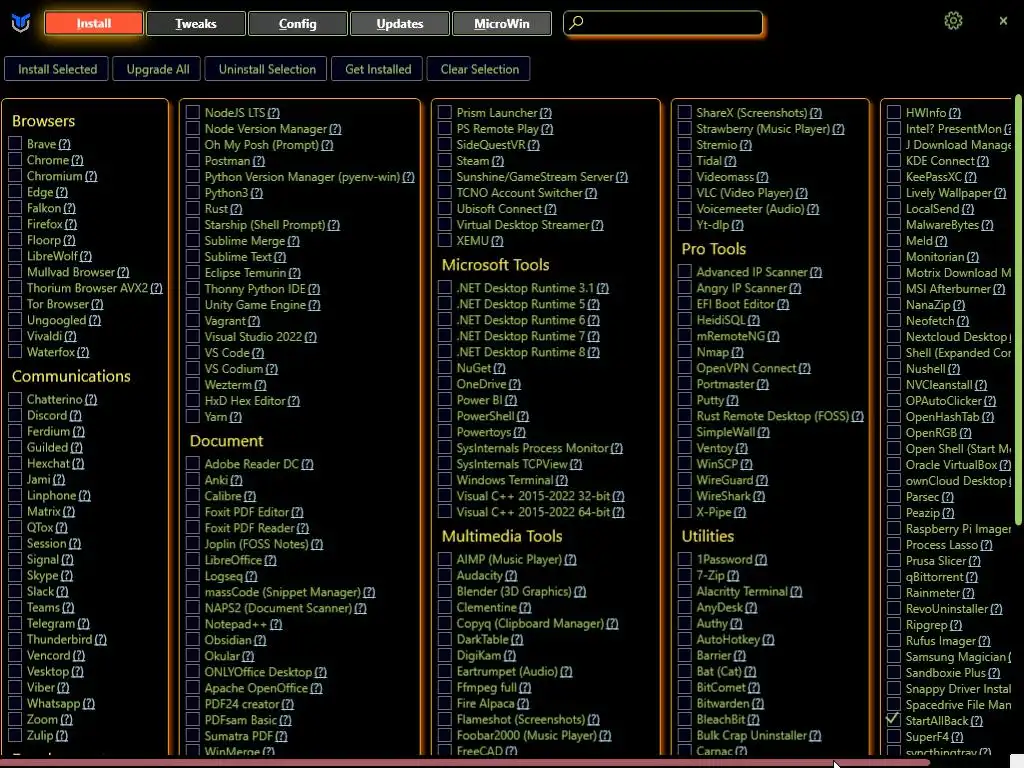
Task: Click the Sunshine/GameStream Server label
Action: point(535,177)
